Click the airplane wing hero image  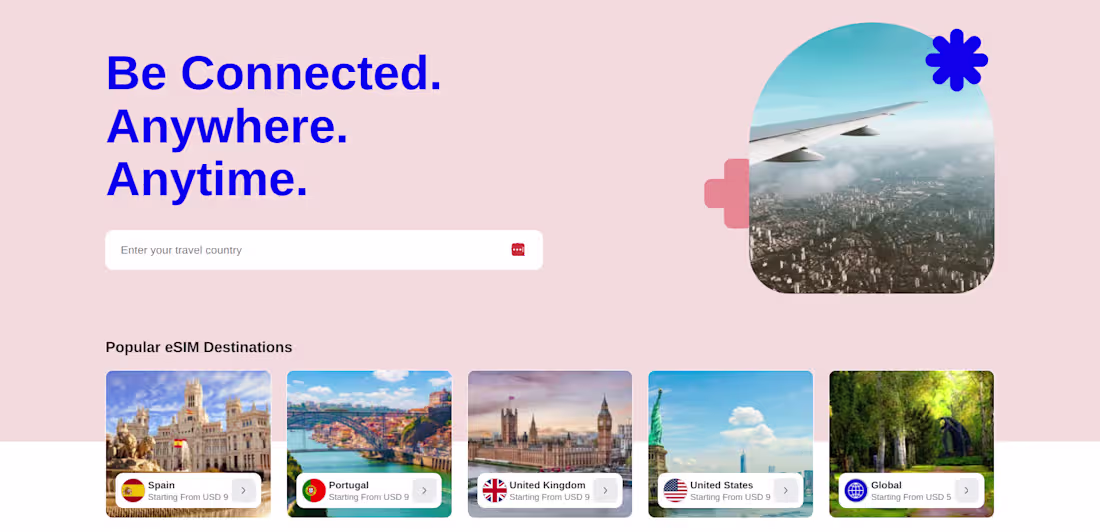[871, 158]
